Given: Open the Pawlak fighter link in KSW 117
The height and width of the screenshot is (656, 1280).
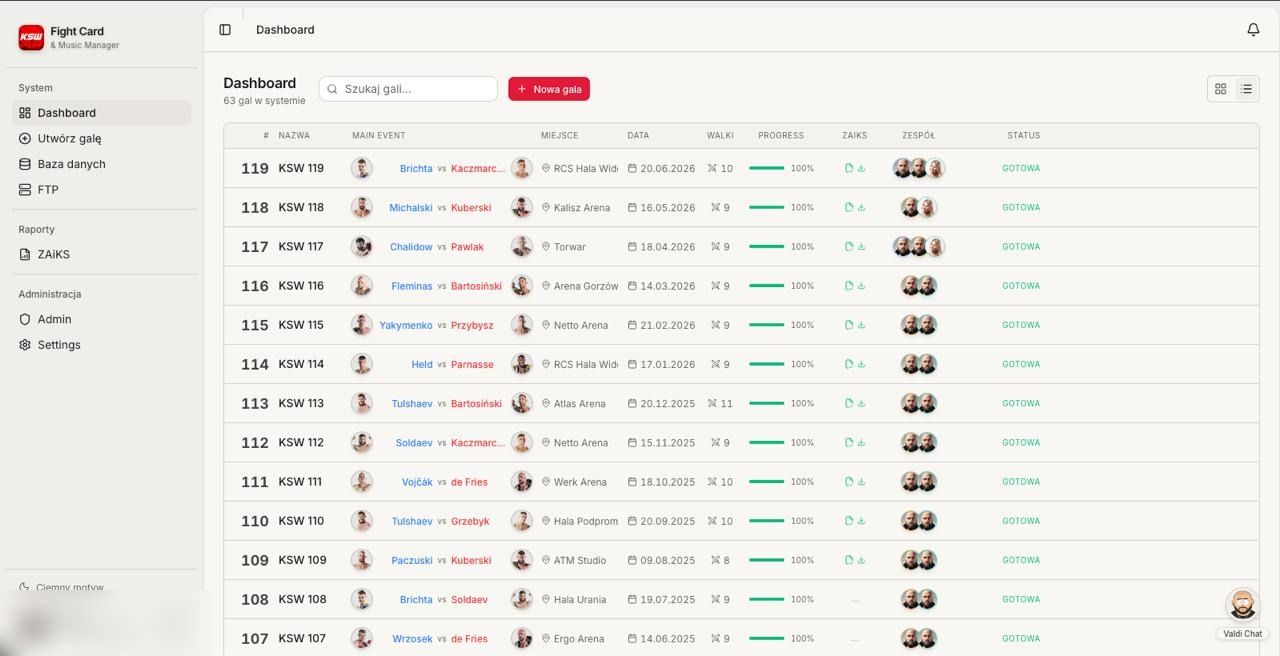Looking at the screenshot, I should click(x=467, y=247).
